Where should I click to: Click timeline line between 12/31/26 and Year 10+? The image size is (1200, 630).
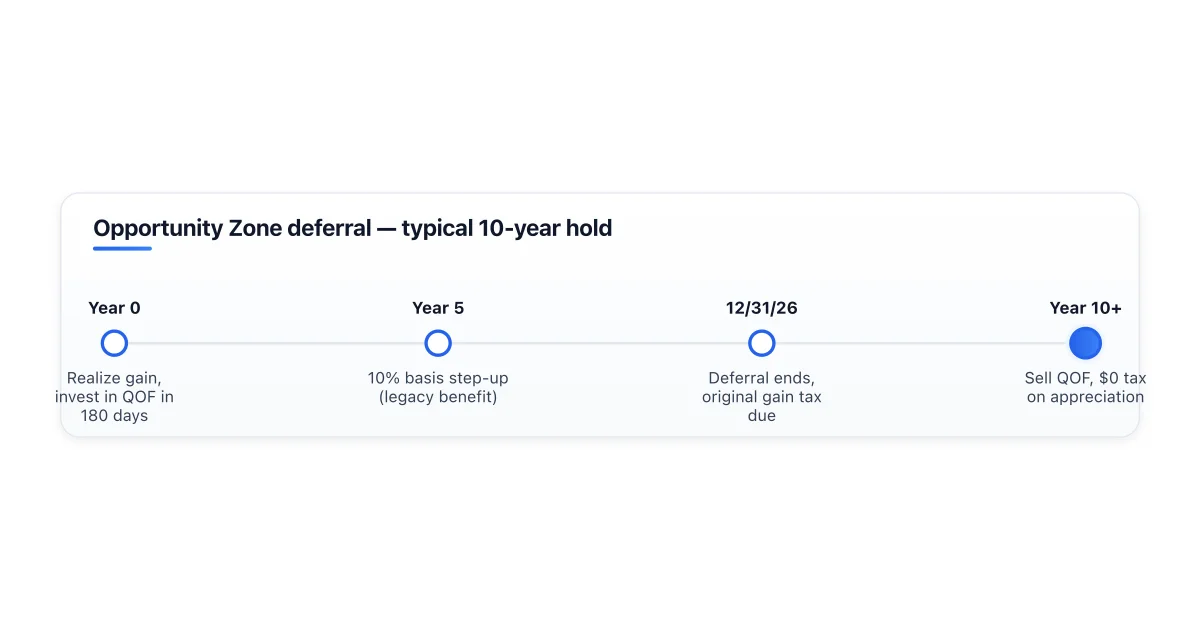923,343
